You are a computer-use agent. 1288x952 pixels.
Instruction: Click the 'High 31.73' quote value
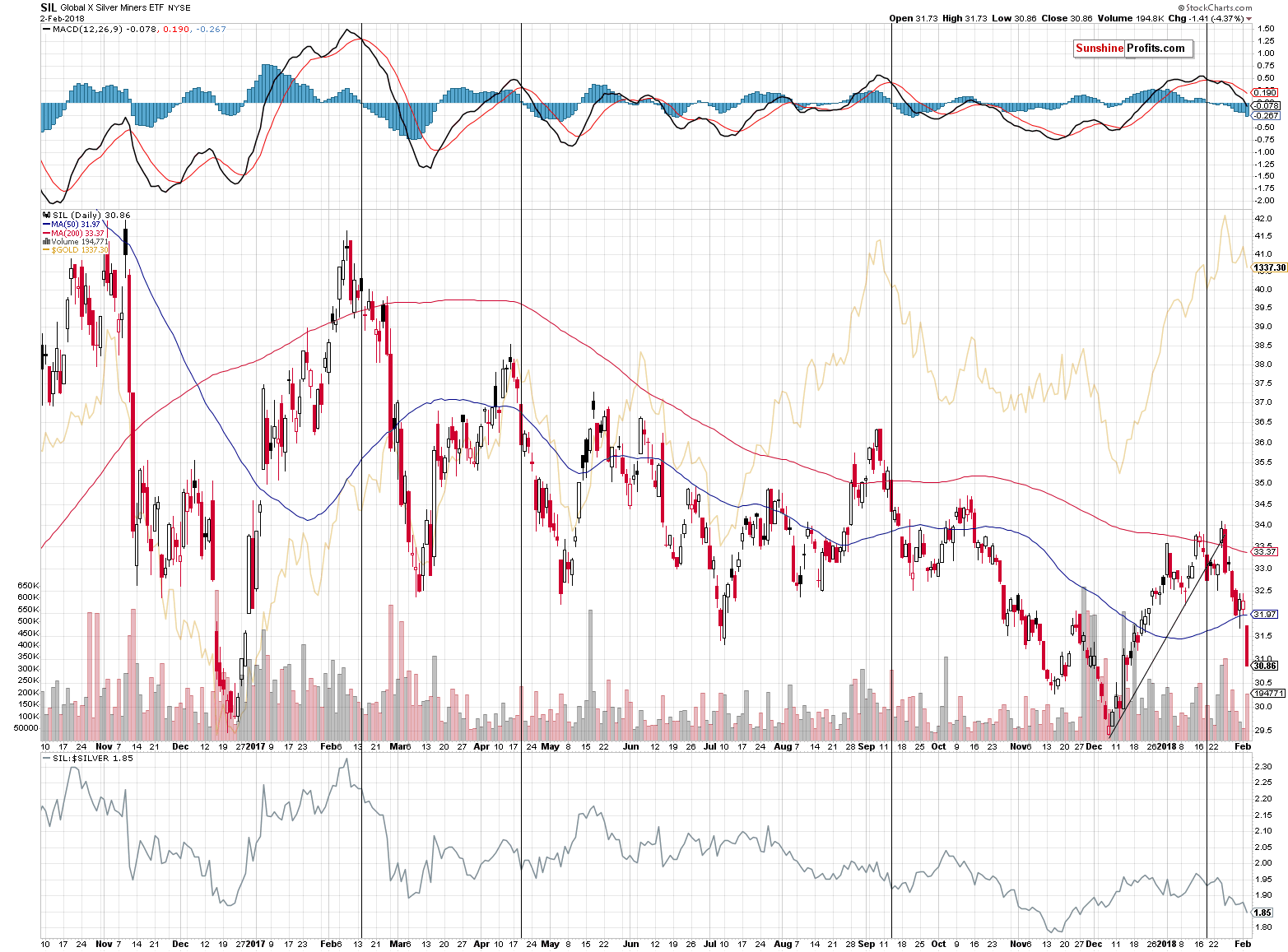[965, 18]
